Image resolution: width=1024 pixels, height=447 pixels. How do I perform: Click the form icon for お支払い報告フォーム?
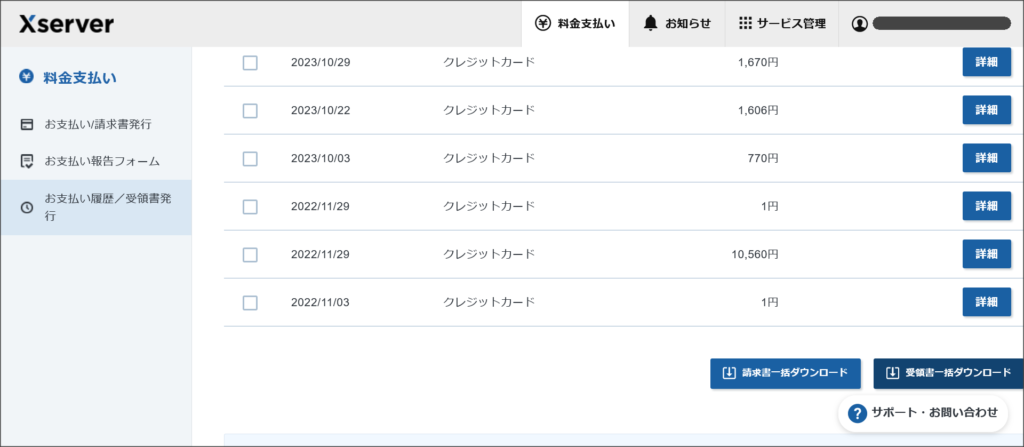click(27, 161)
